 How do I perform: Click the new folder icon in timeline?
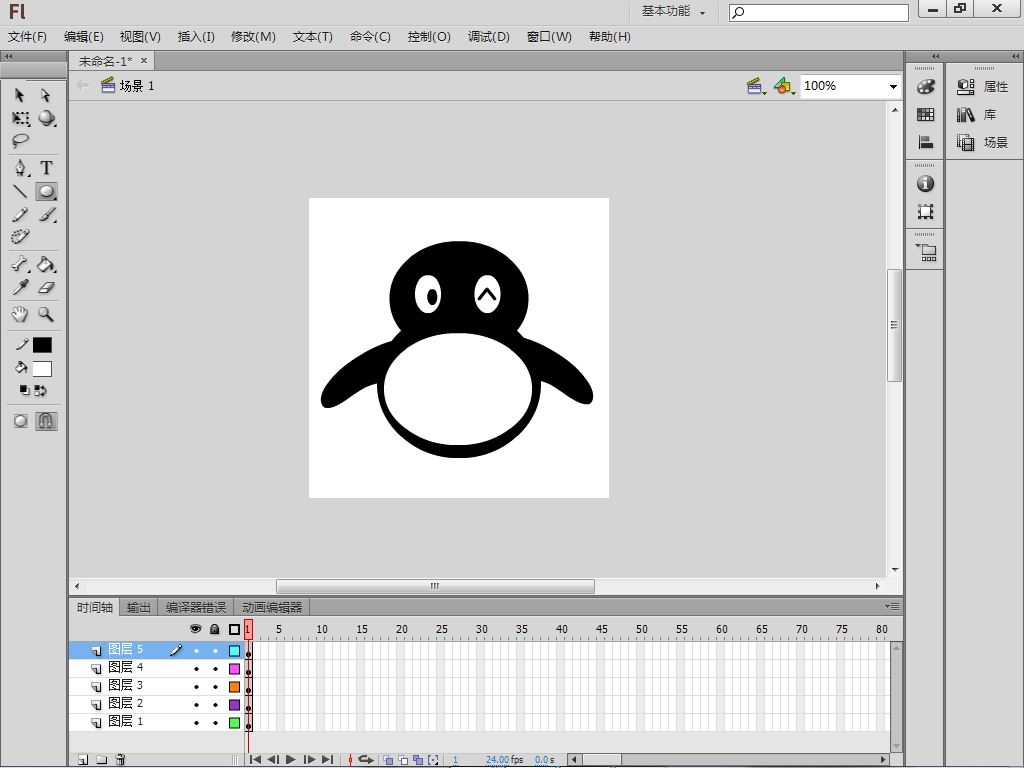tap(101, 760)
